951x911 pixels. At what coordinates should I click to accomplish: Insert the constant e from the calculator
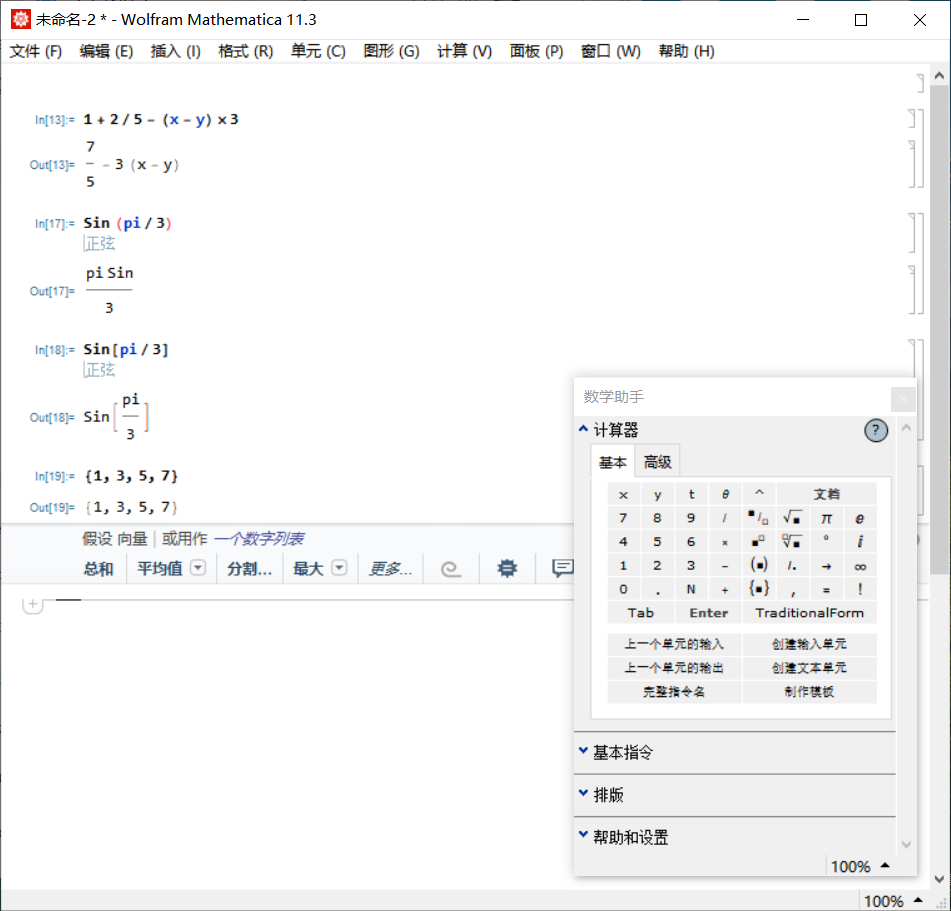pos(860,517)
